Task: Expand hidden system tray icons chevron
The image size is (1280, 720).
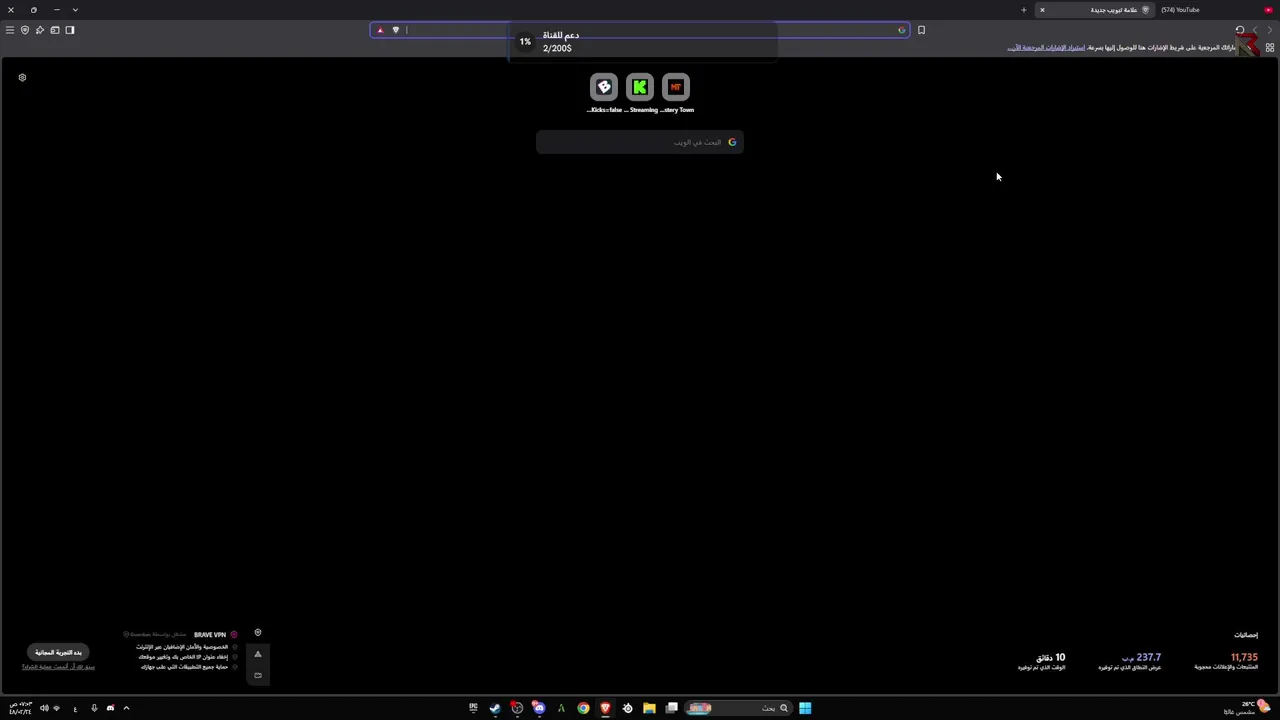Action: pos(126,708)
